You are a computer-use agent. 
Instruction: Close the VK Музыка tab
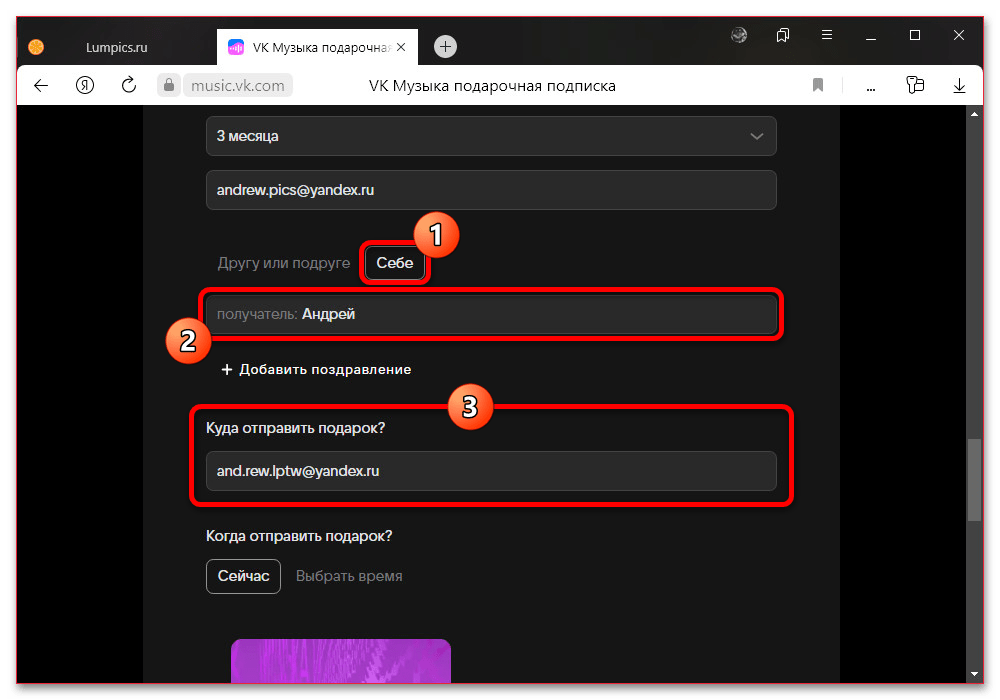(401, 47)
